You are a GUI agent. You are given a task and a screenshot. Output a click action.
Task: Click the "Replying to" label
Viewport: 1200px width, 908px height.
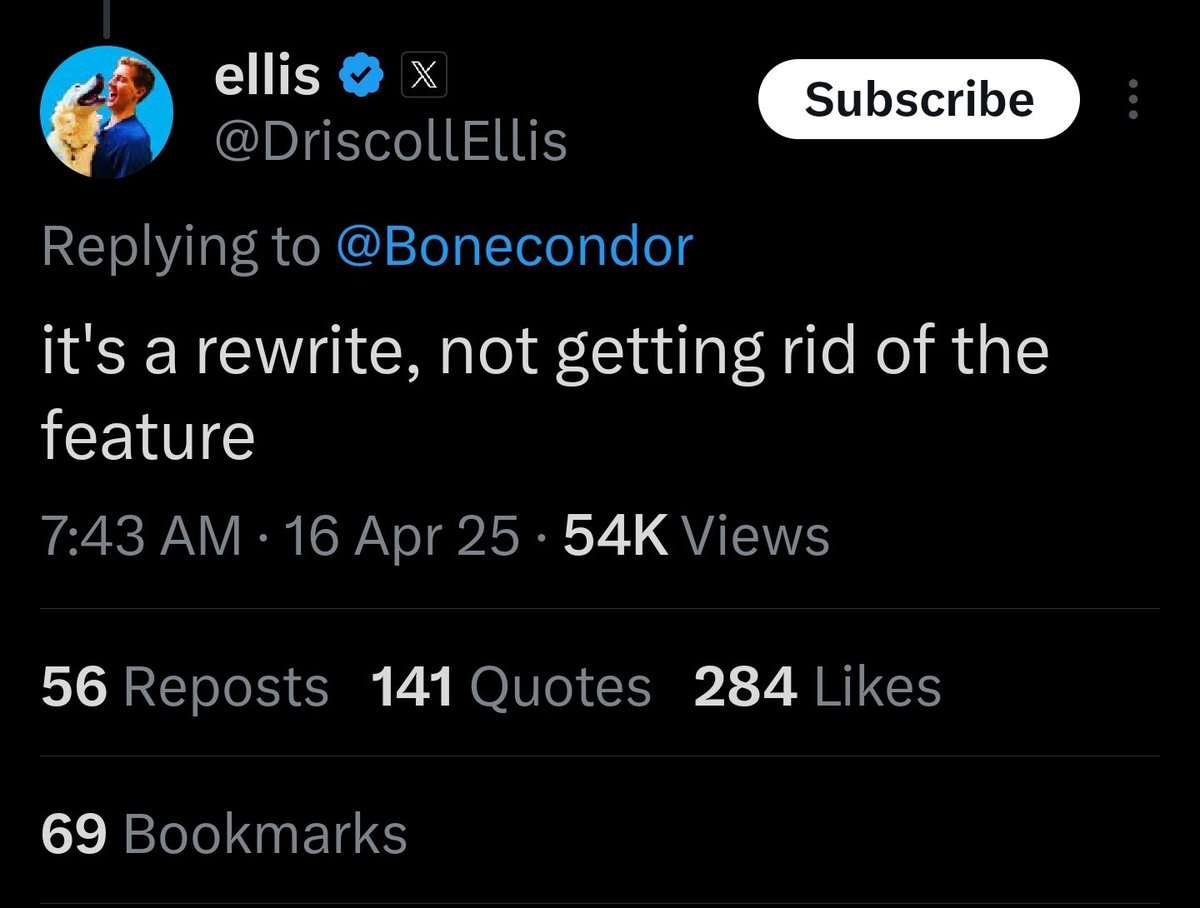tap(182, 247)
